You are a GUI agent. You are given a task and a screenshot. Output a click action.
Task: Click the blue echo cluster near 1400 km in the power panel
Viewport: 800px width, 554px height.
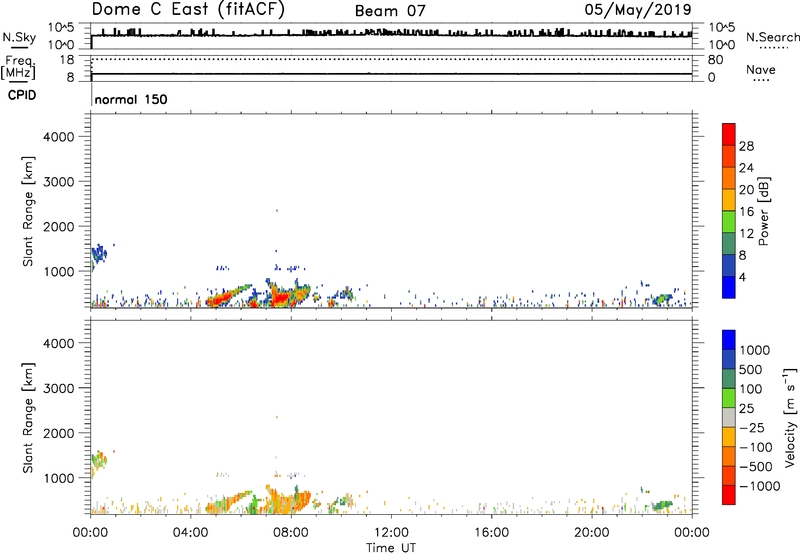pos(99,253)
